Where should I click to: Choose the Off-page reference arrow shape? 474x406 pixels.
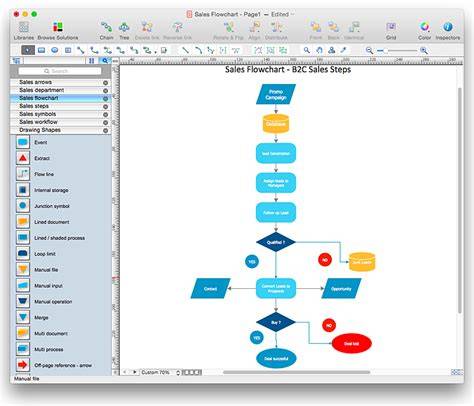coord(23,365)
